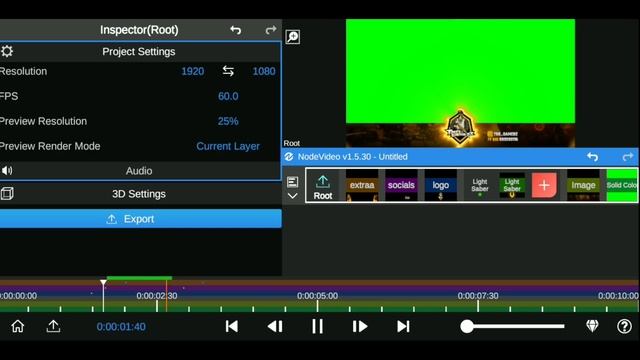The width and height of the screenshot is (640, 360).
Task: Open the preview zoom magnifier
Action: tap(293, 37)
